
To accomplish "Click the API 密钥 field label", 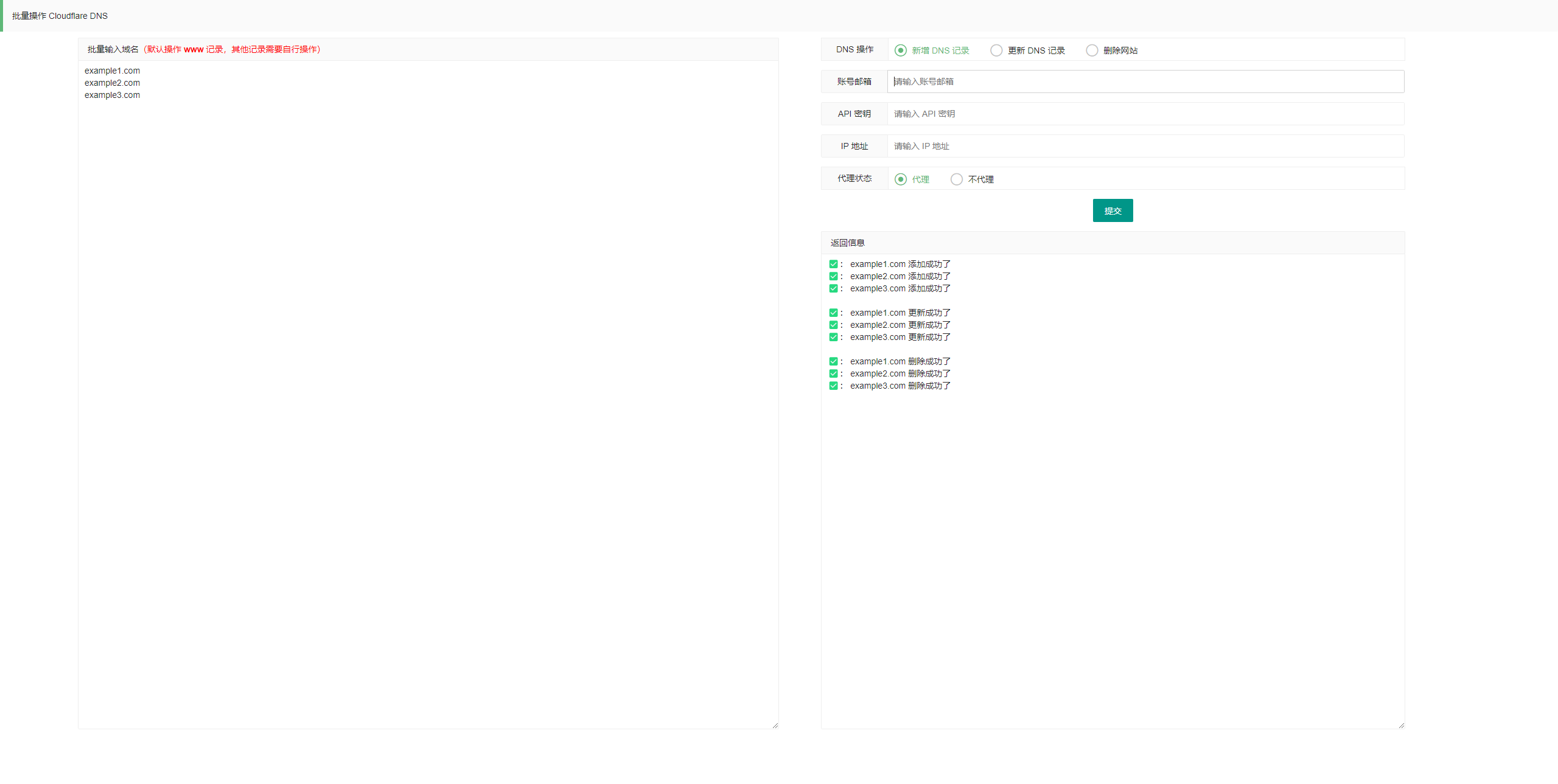I will tap(854, 114).
